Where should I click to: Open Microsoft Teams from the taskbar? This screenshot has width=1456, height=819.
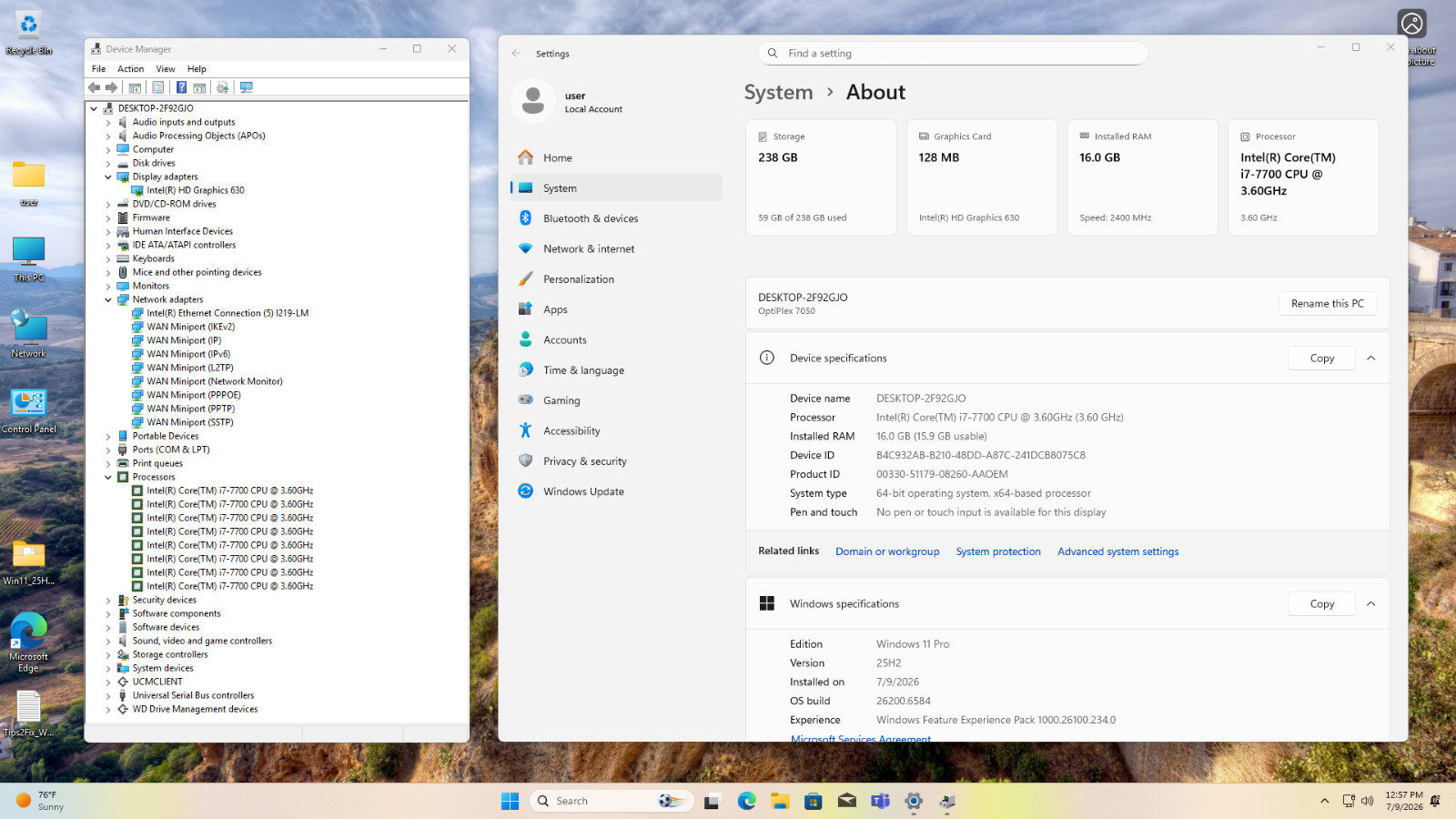(880, 801)
